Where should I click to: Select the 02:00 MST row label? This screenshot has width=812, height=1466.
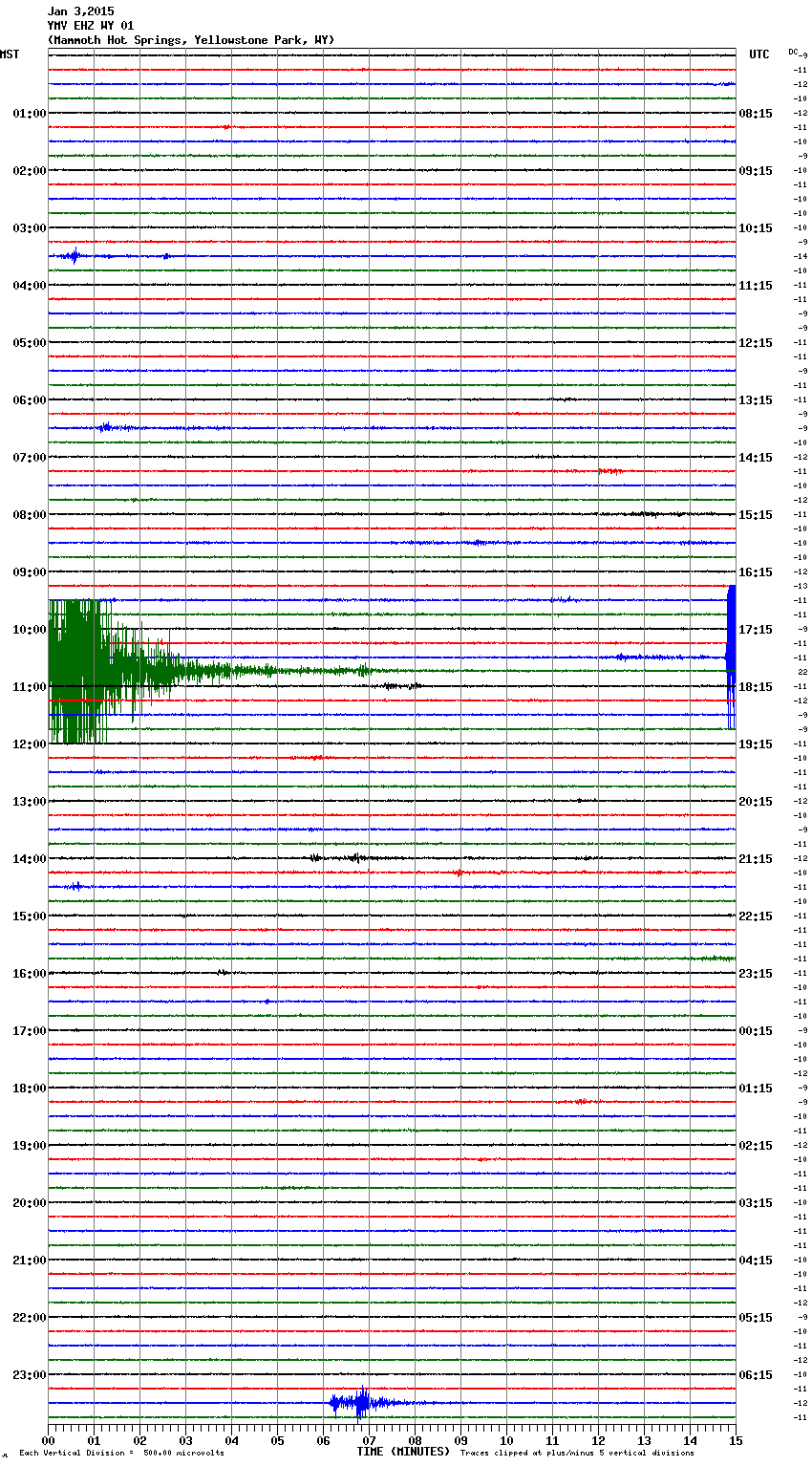click(x=30, y=171)
